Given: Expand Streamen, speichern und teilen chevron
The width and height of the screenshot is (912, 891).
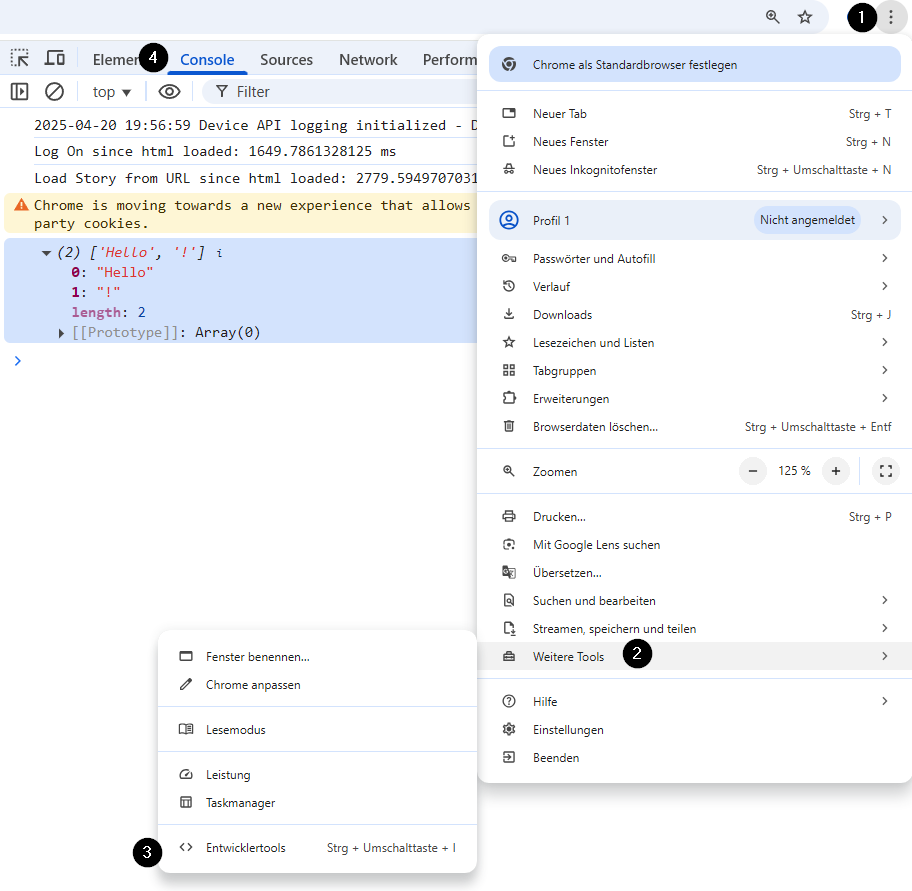Looking at the screenshot, I should pos(885,628).
